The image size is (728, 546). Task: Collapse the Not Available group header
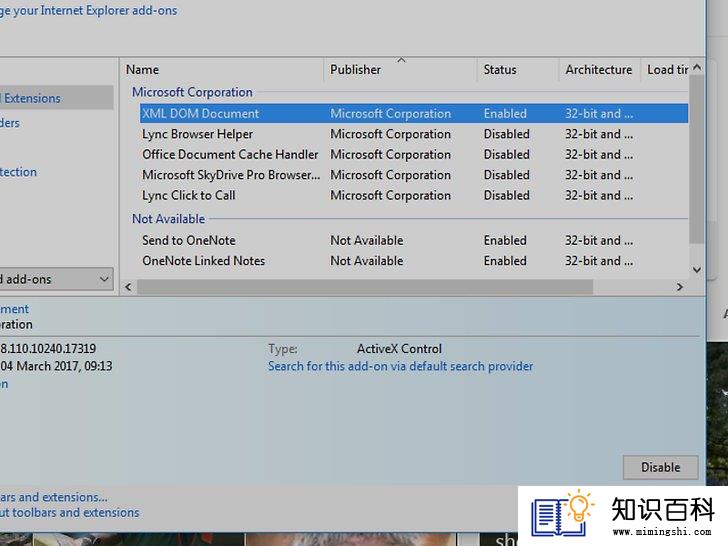tap(169, 219)
